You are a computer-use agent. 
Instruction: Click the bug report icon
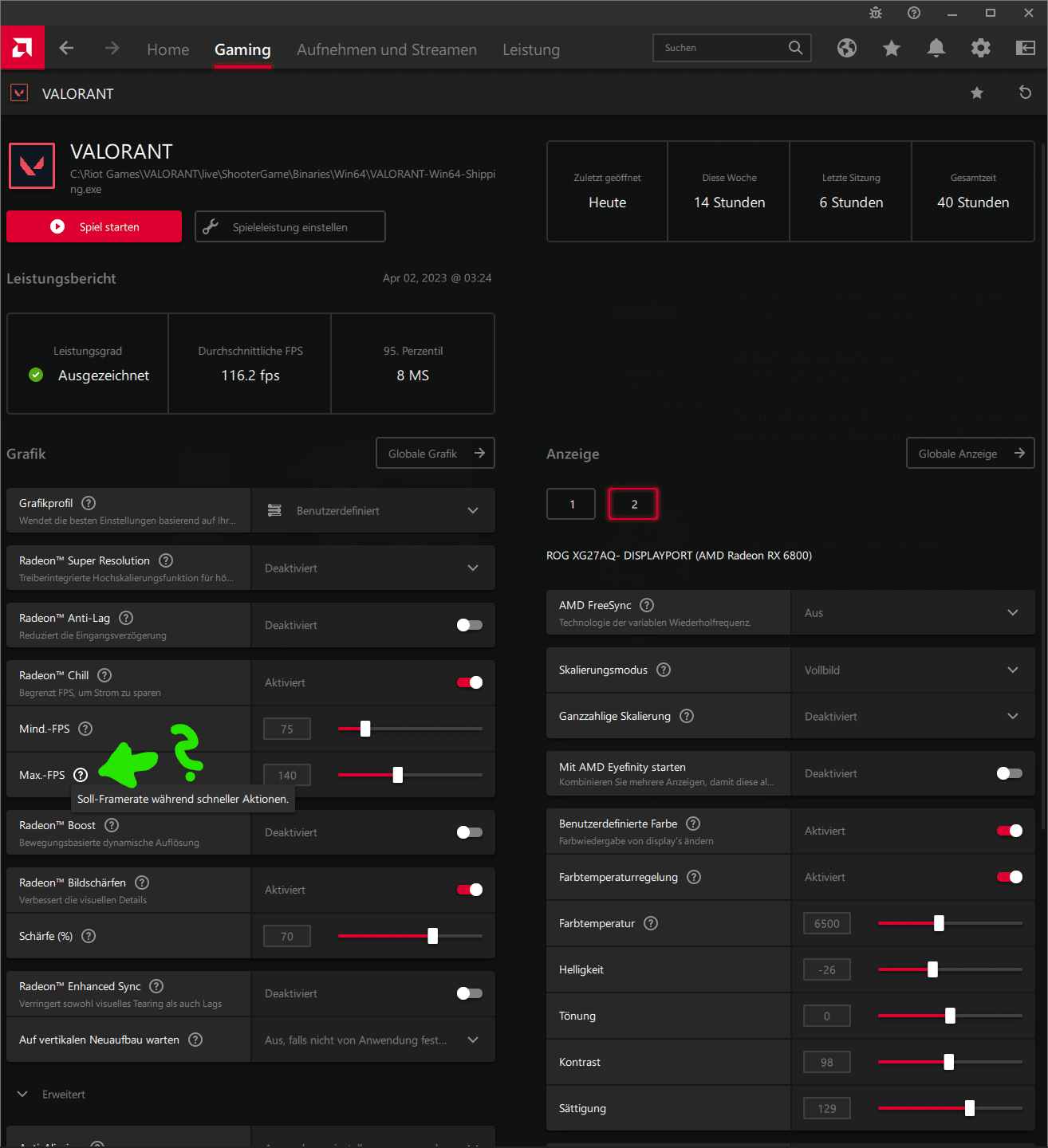point(876,13)
